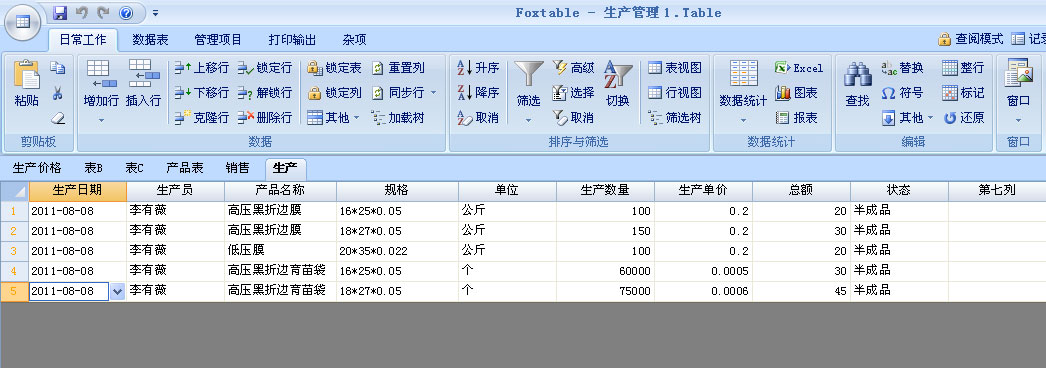Click the 升序 ascending sort icon
1046x368 pixels.
click(x=465, y=67)
